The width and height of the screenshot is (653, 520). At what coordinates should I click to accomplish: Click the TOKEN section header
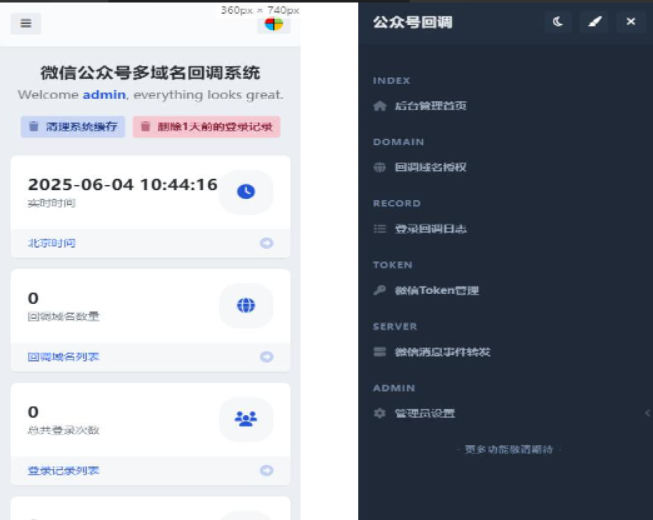point(393,265)
